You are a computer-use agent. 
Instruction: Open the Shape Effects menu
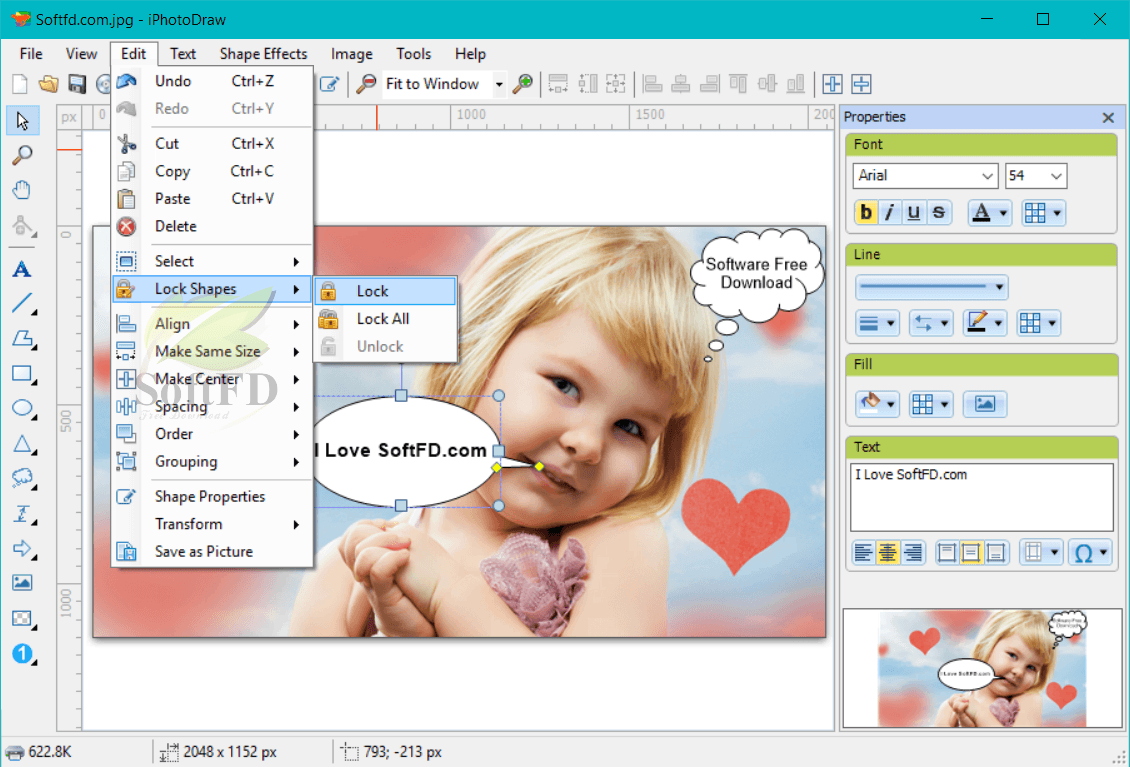coord(263,54)
